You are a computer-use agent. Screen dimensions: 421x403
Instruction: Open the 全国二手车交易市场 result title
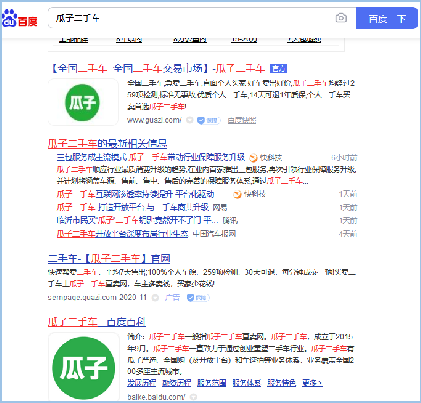pyautogui.click(x=158, y=69)
